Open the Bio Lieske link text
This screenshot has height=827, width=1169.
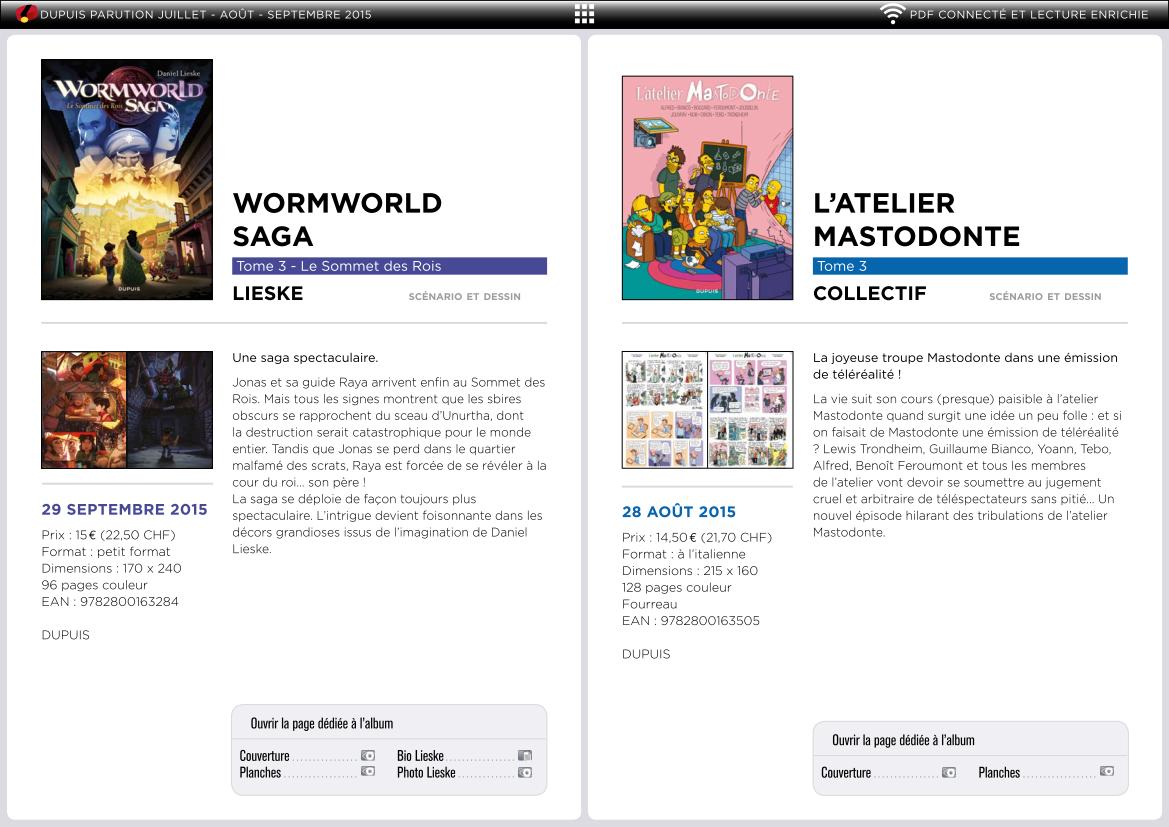(420, 756)
